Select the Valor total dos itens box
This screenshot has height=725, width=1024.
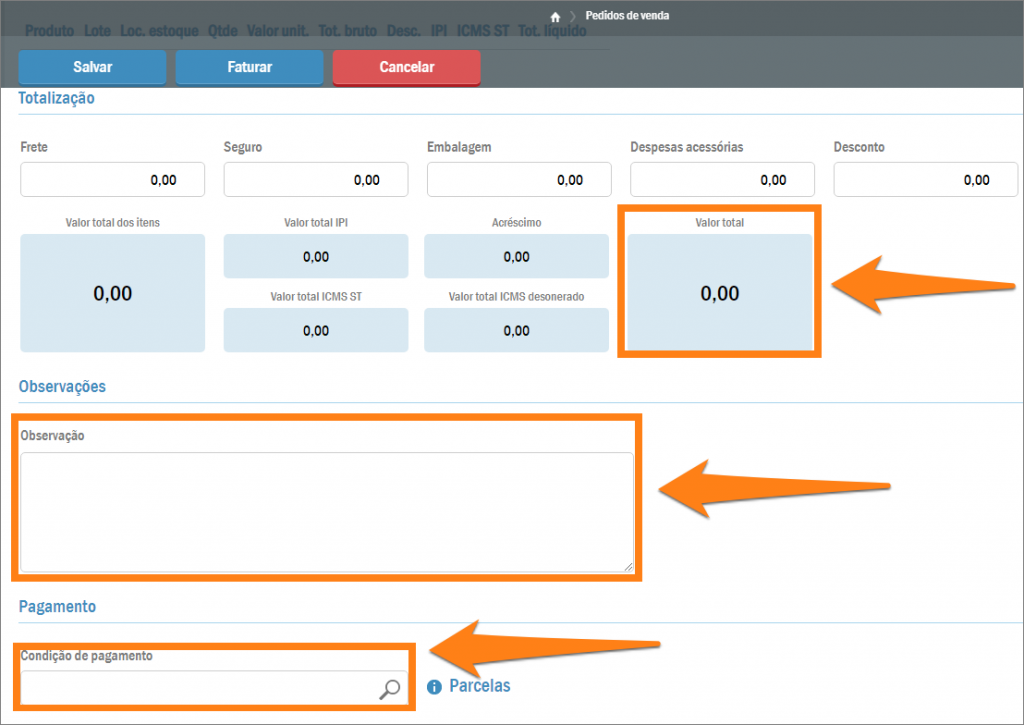[x=112, y=293]
